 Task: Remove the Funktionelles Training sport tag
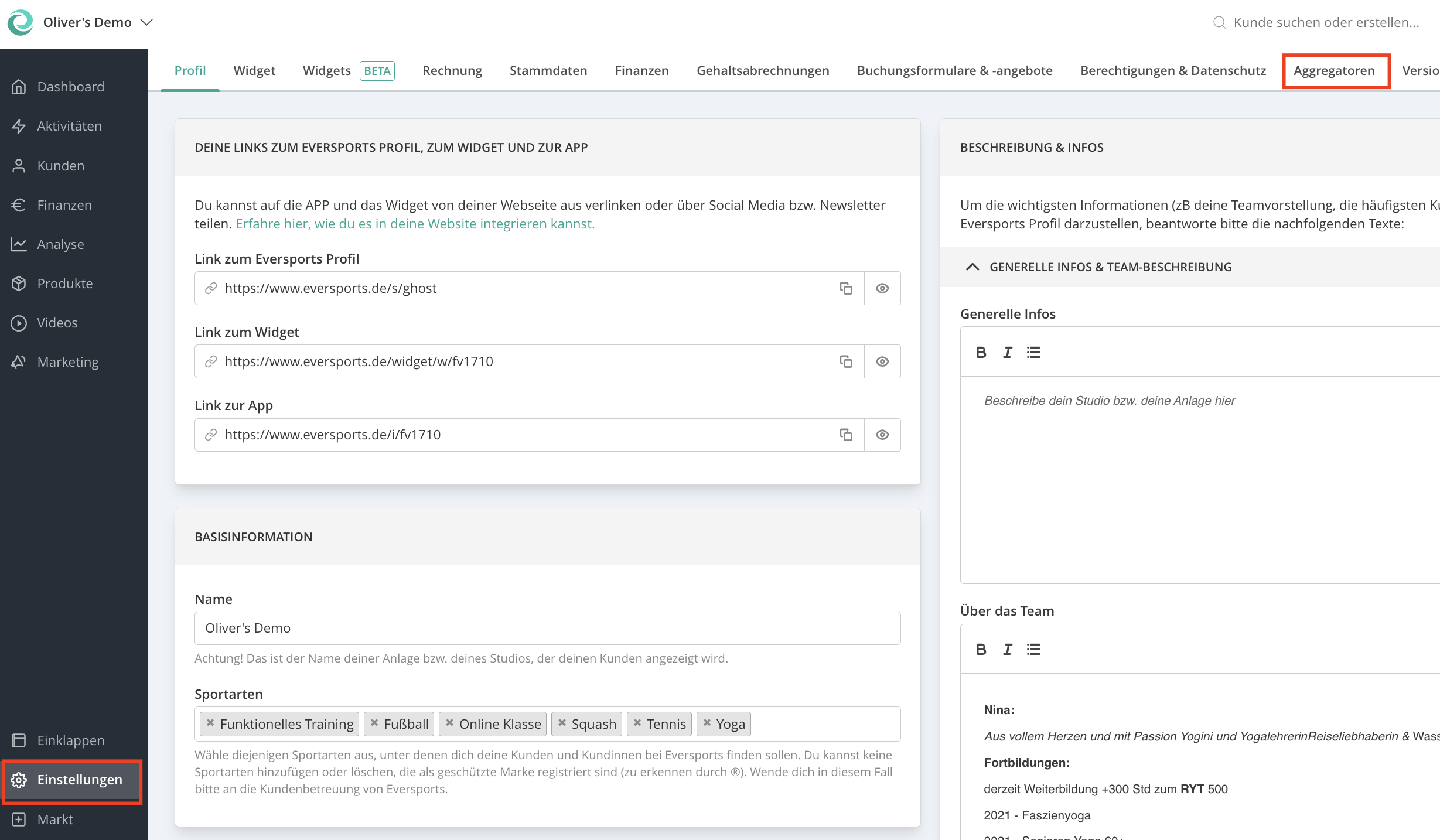(210, 723)
